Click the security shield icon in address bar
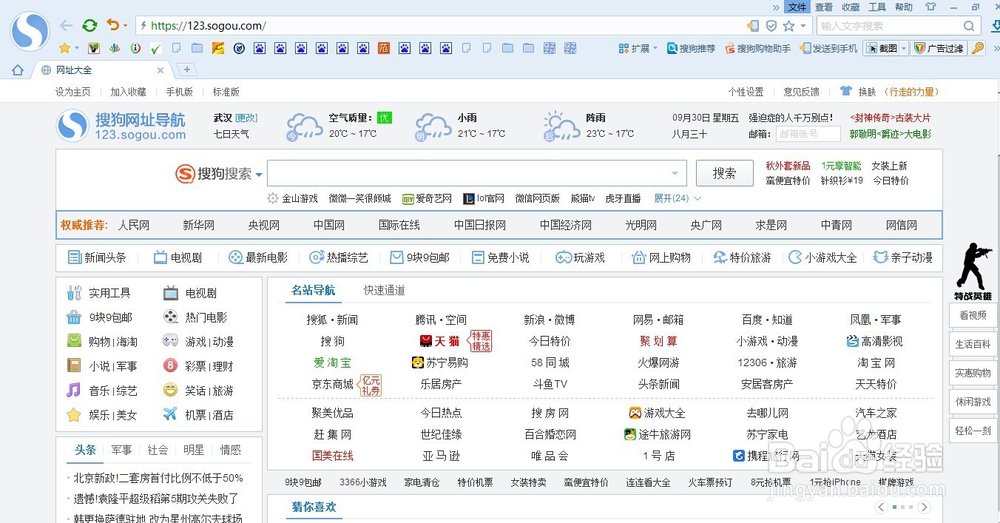 coord(771,26)
